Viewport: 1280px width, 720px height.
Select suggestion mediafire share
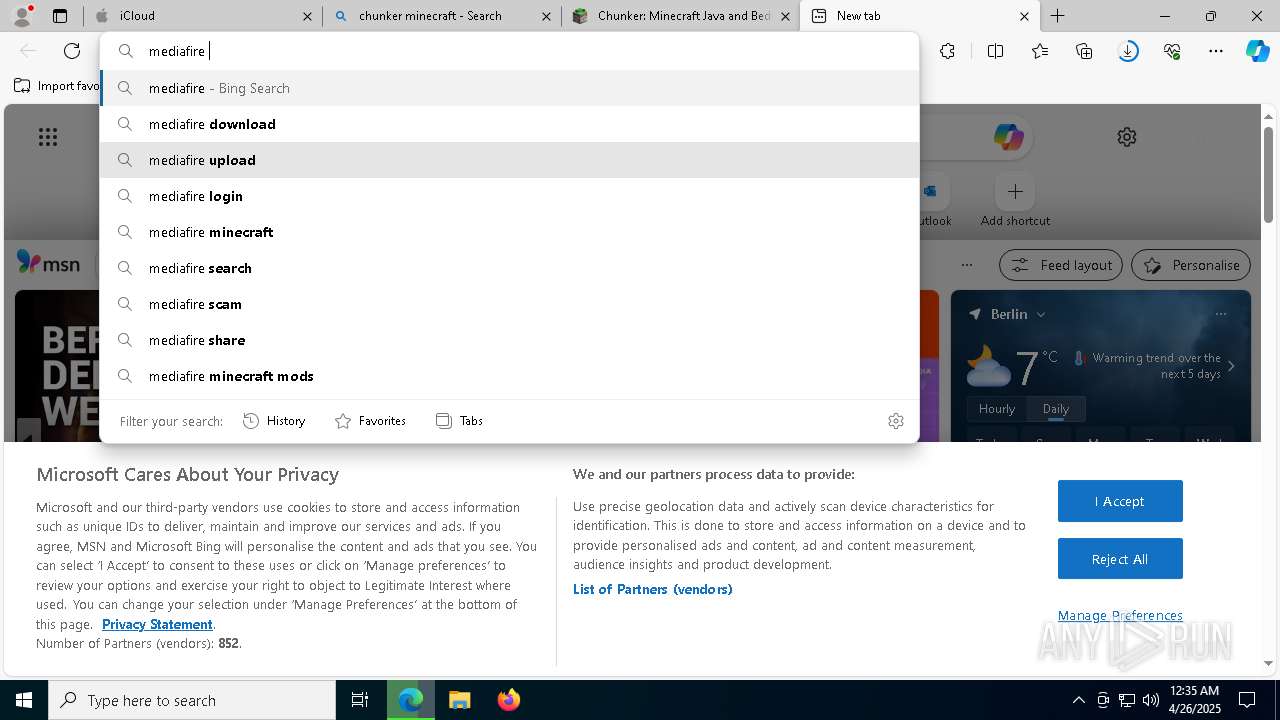coord(509,340)
